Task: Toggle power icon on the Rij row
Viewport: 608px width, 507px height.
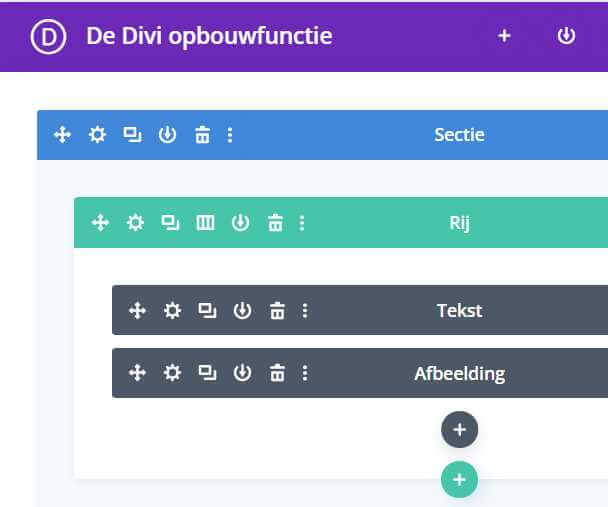Action: click(x=240, y=222)
